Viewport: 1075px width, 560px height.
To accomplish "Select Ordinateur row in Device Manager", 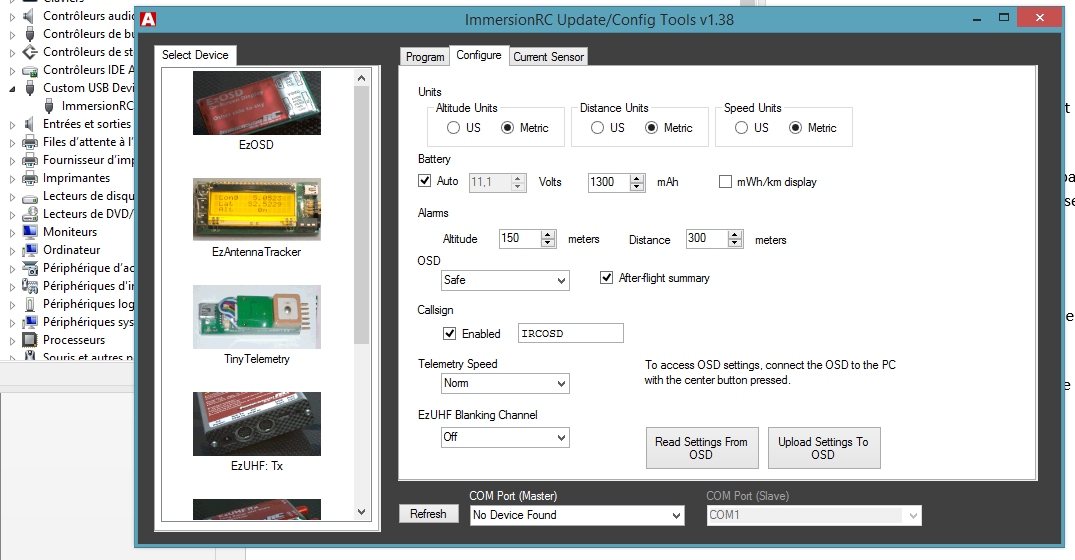I will [69, 249].
